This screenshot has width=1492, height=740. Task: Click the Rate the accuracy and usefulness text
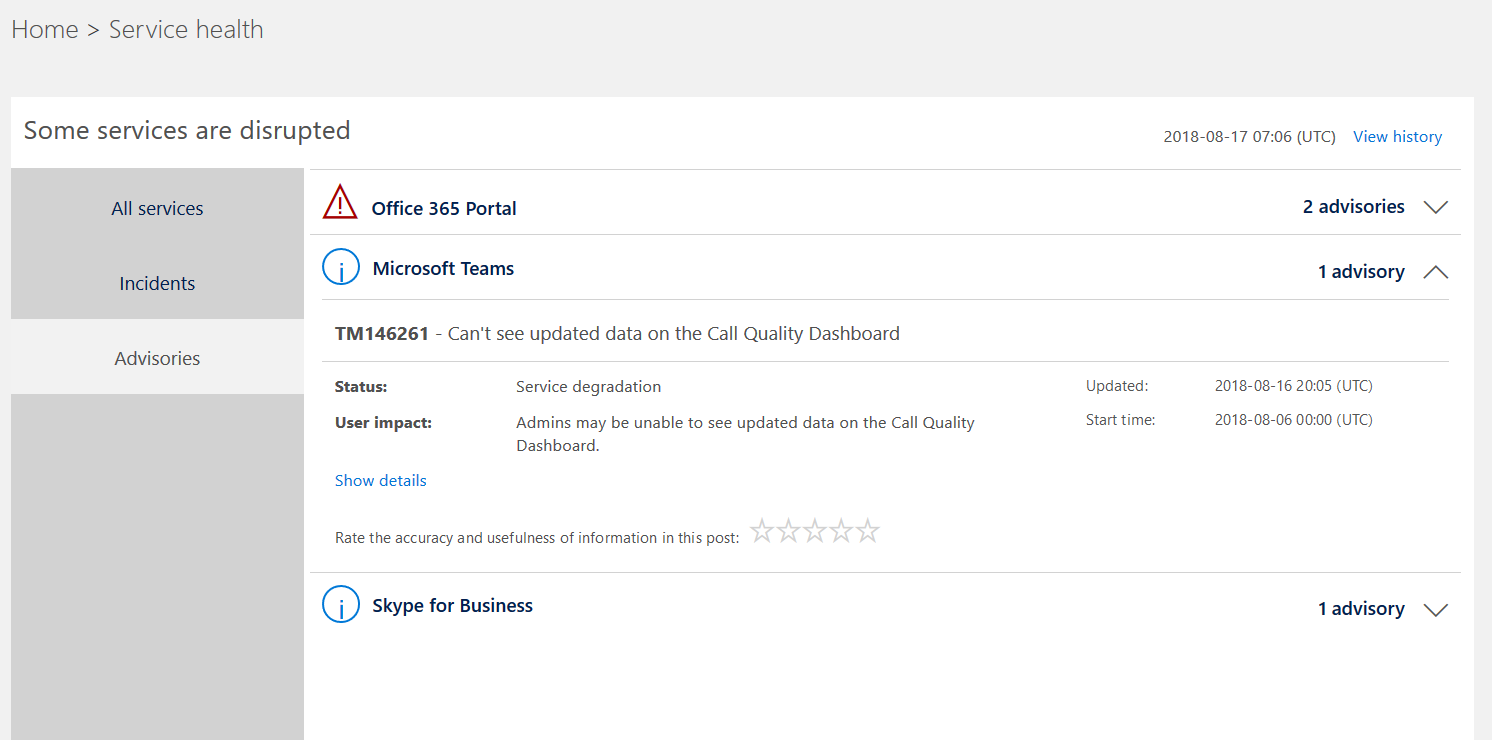tap(537, 537)
